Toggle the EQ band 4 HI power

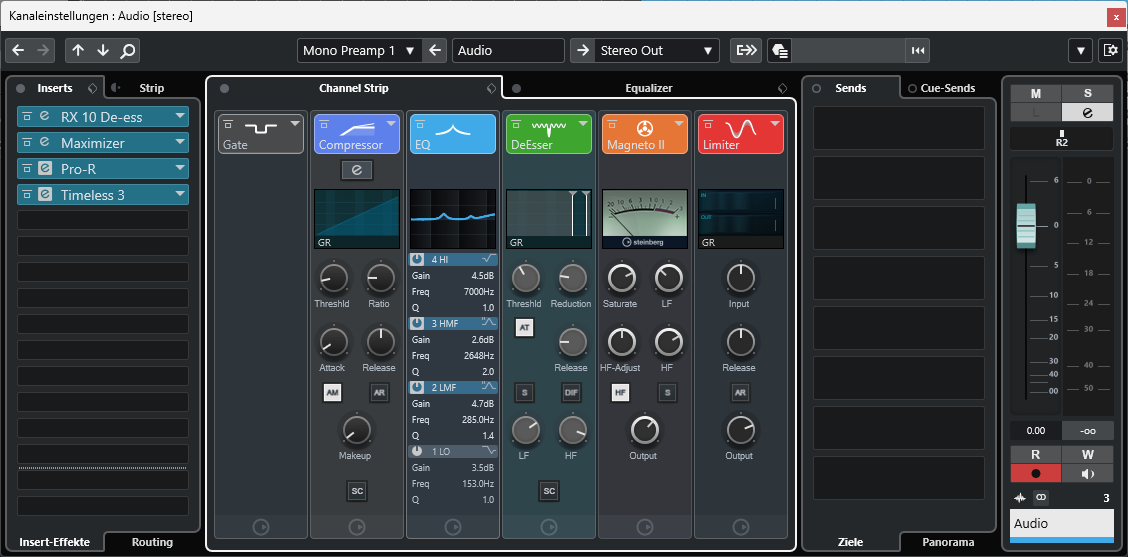point(419,260)
